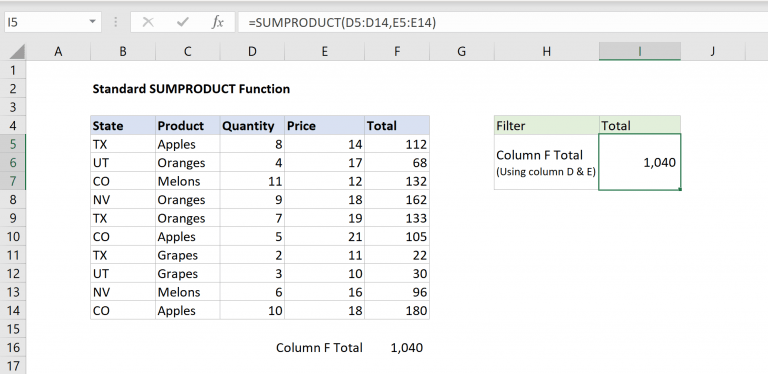
Task: Select column D header
Action: [252, 51]
